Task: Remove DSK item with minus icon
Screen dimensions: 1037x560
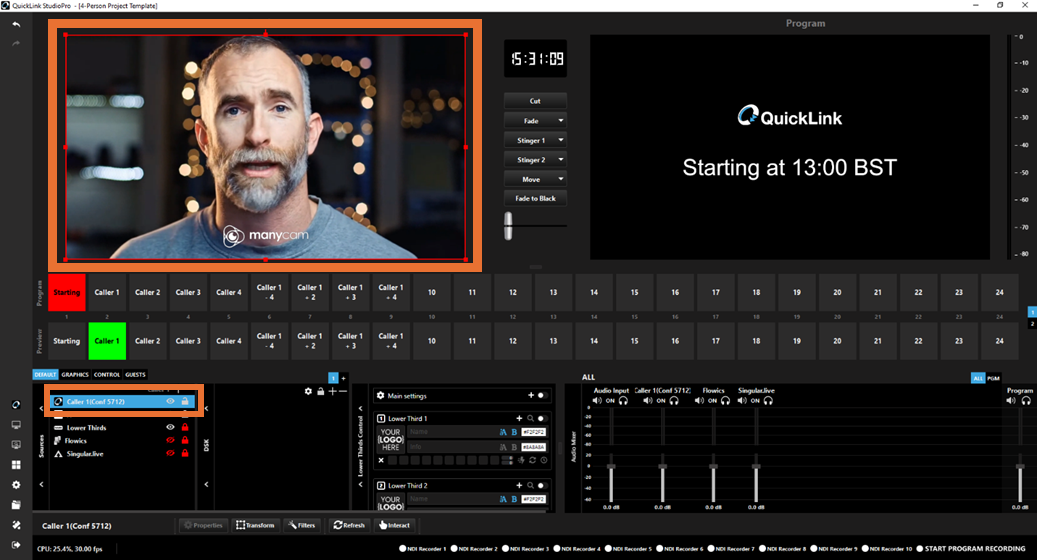Action: coord(342,391)
